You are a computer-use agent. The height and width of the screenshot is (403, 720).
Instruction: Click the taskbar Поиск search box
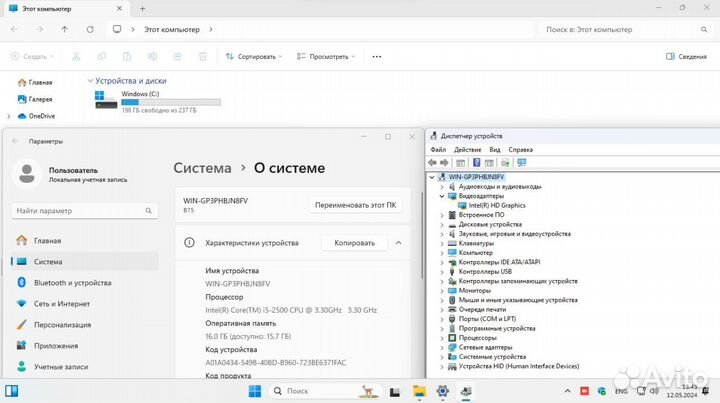pyautogui.click(x=325, y=391)
